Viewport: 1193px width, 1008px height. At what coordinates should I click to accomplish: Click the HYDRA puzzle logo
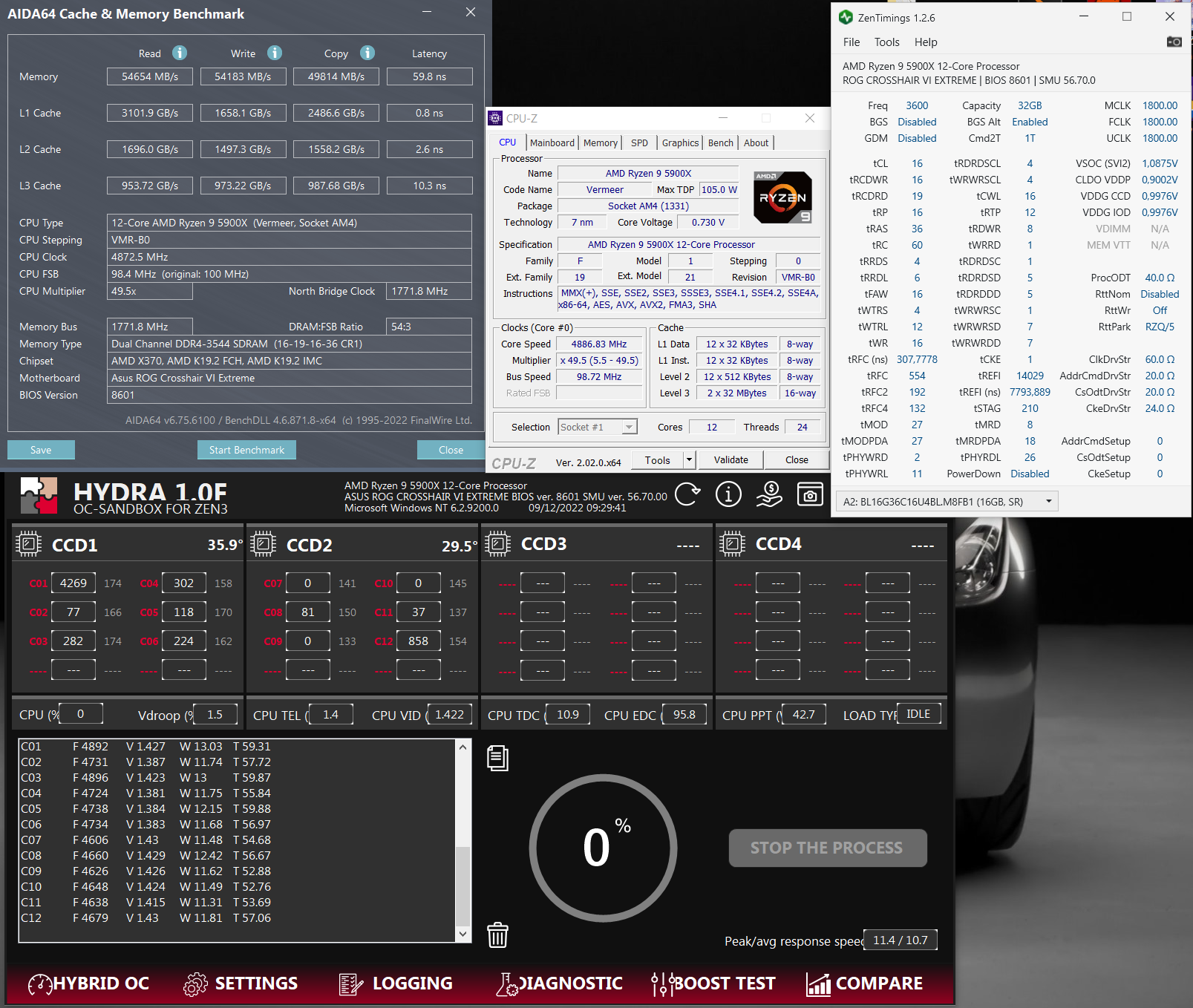pos(39,495)
